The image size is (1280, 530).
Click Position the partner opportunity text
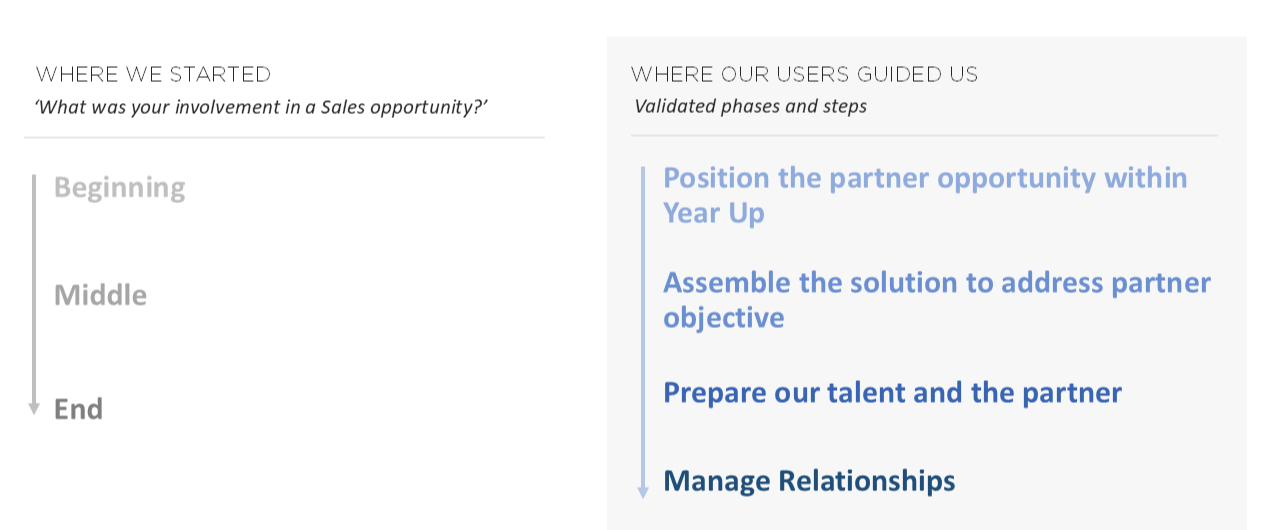coord(925,178)
